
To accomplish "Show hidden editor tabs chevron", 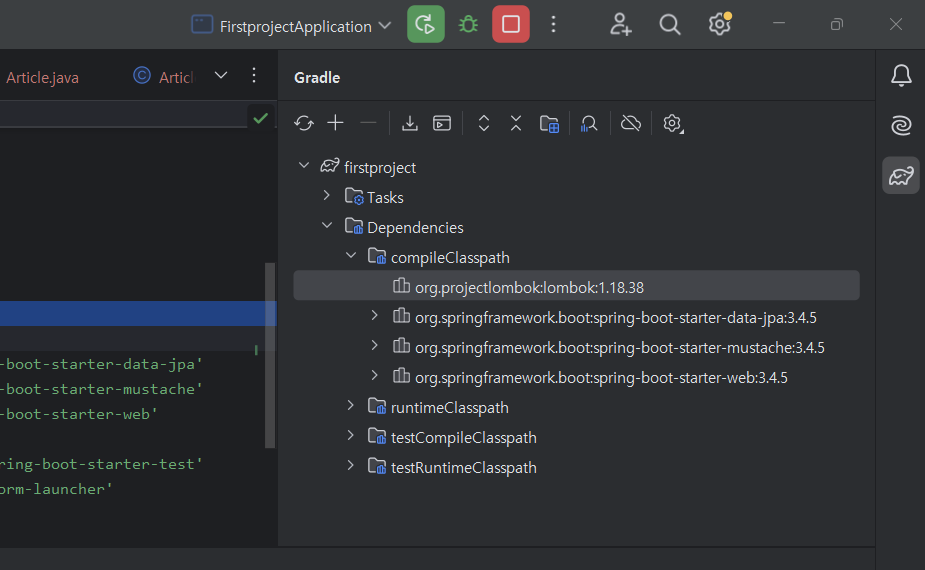I will (x=221, y=76).
